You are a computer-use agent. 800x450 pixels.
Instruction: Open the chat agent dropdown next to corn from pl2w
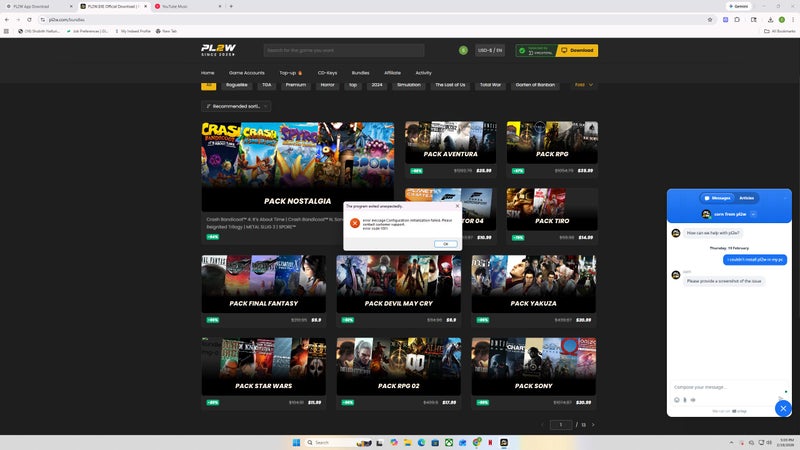point(753,214)
